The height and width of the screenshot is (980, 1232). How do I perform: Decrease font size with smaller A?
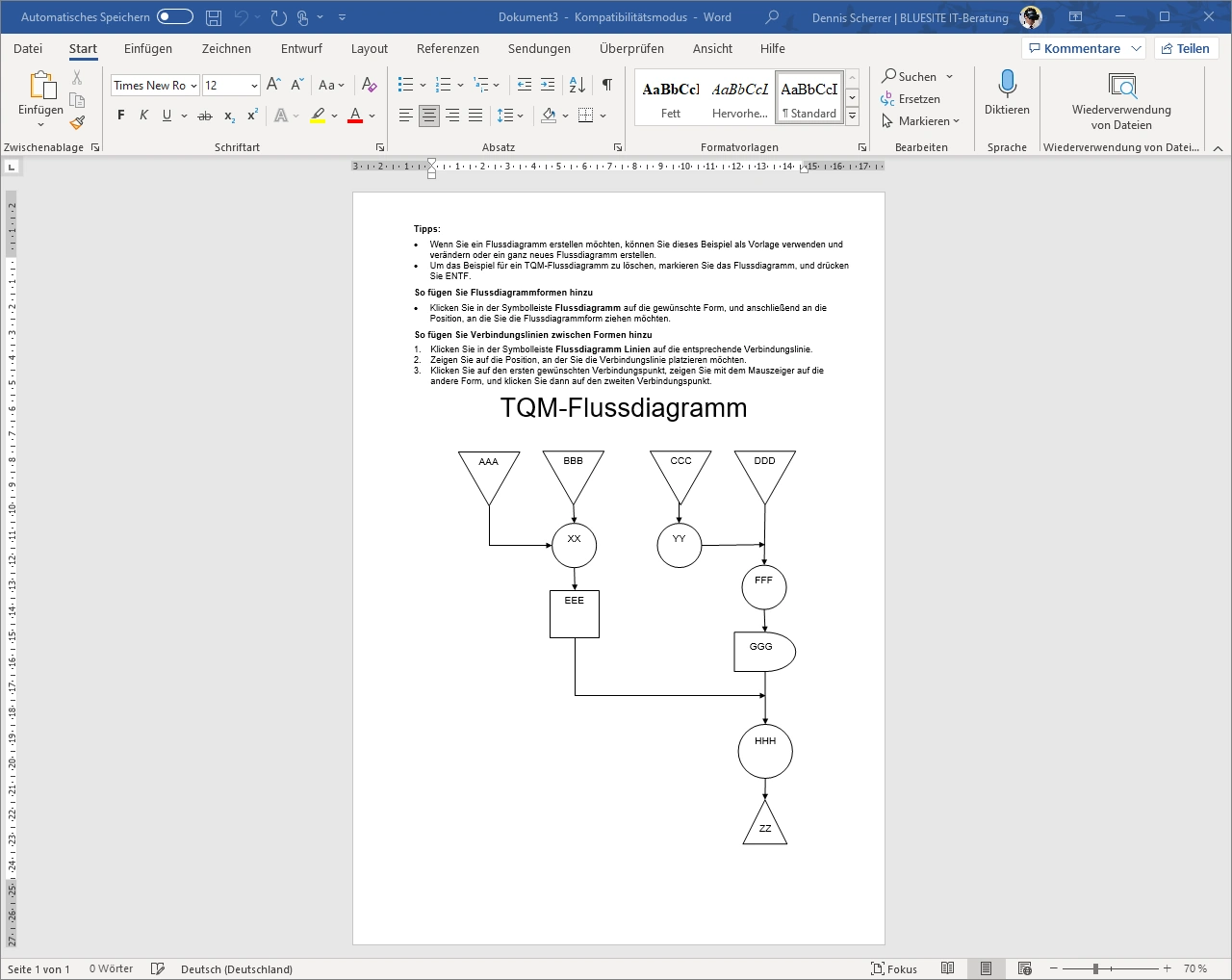point(297,85)
